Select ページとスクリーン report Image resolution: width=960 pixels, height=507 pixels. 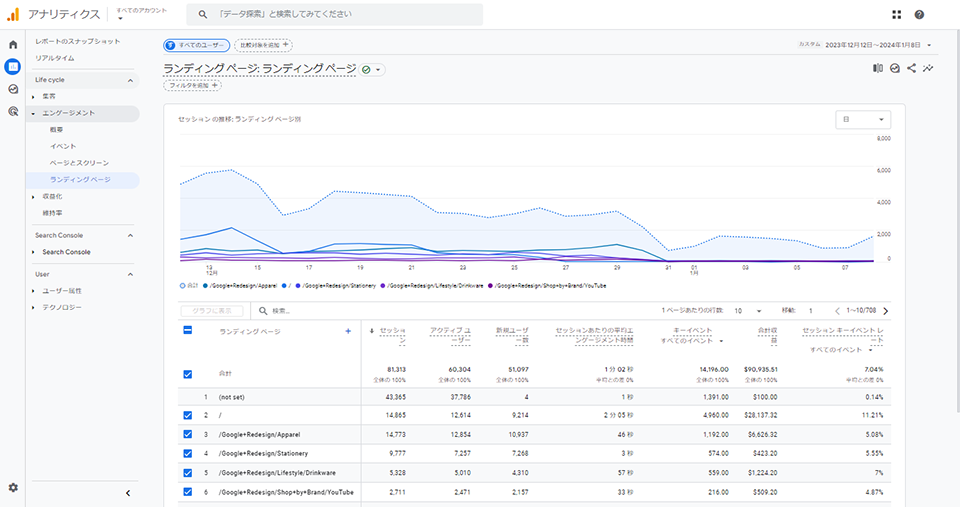[x=79, y=163]
